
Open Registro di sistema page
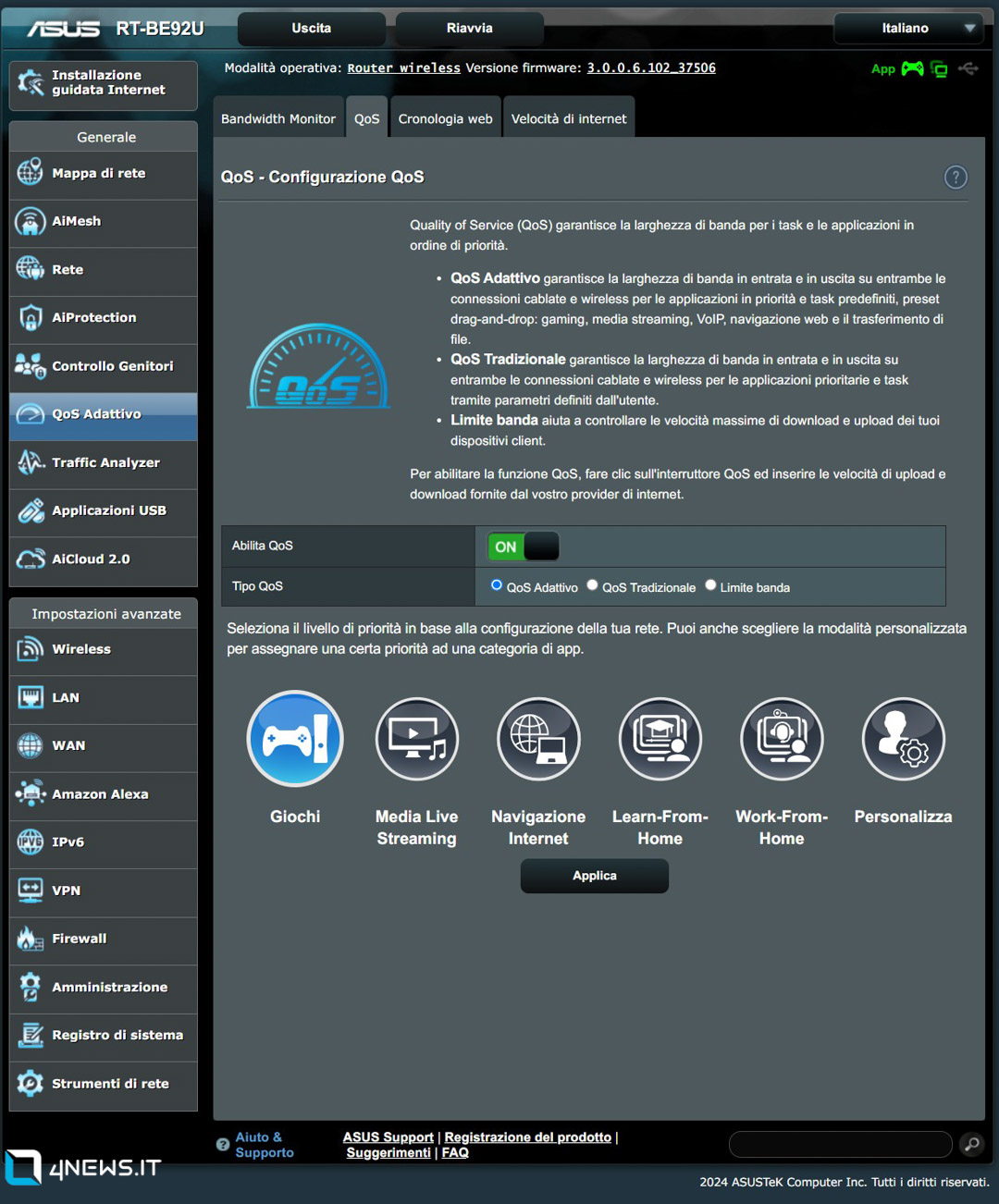(x=103, y=1036)
